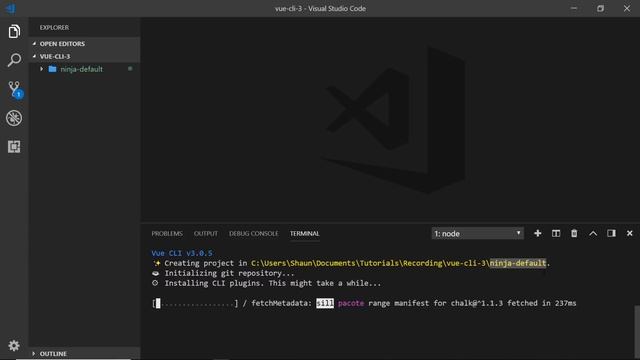Viewport: 640px width, 360px height.
Task: Open the terminal selector dropdown '1: node'
Action: click(478, 233)
